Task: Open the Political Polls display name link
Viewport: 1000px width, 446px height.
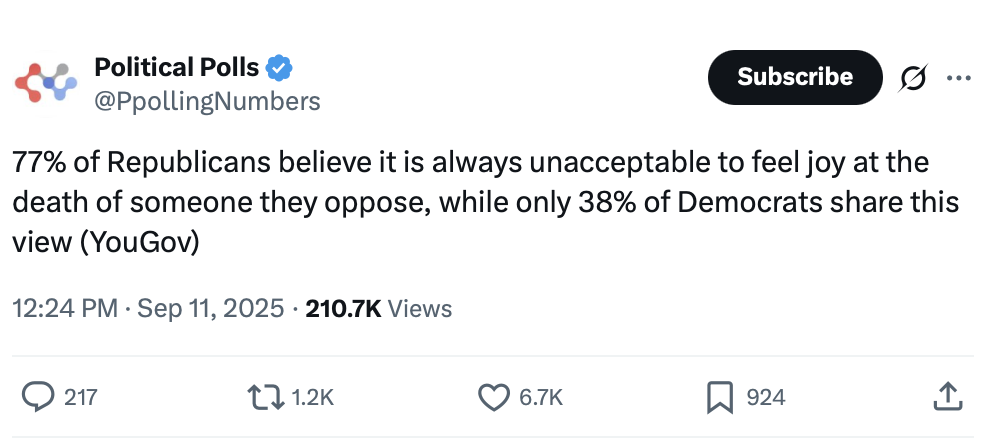Action: 176,68
